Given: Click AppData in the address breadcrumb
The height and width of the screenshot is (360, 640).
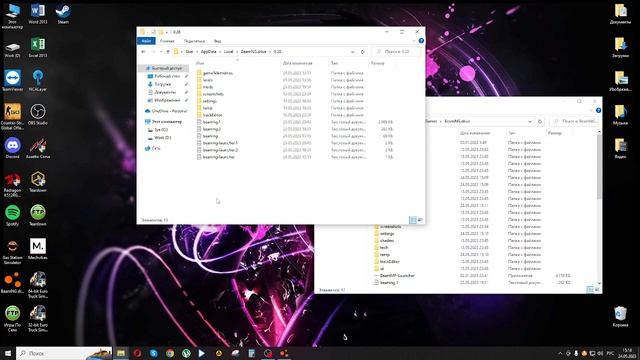Looking at the screenshot, I should [x=209, y=52].
